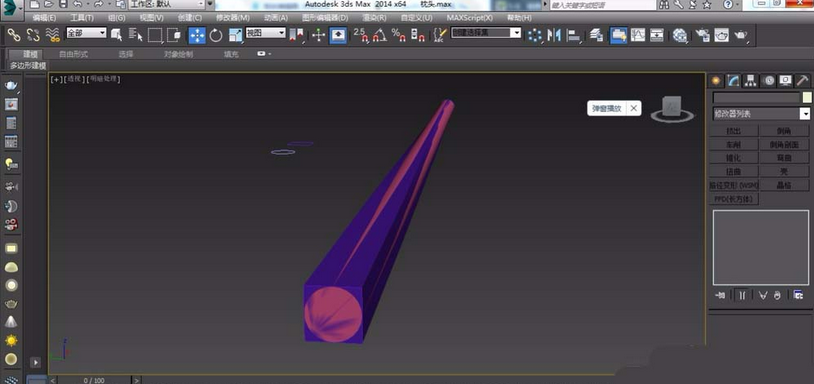Open the Rendered Frame Window icon
814x384 pixels.
coord(722,35)
